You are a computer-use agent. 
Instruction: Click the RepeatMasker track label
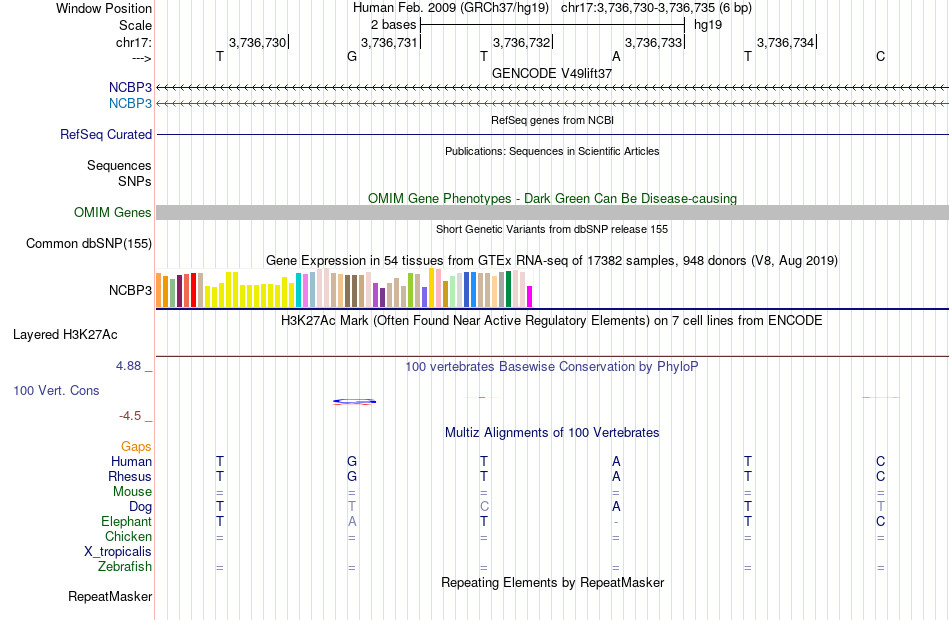[110, 597]
